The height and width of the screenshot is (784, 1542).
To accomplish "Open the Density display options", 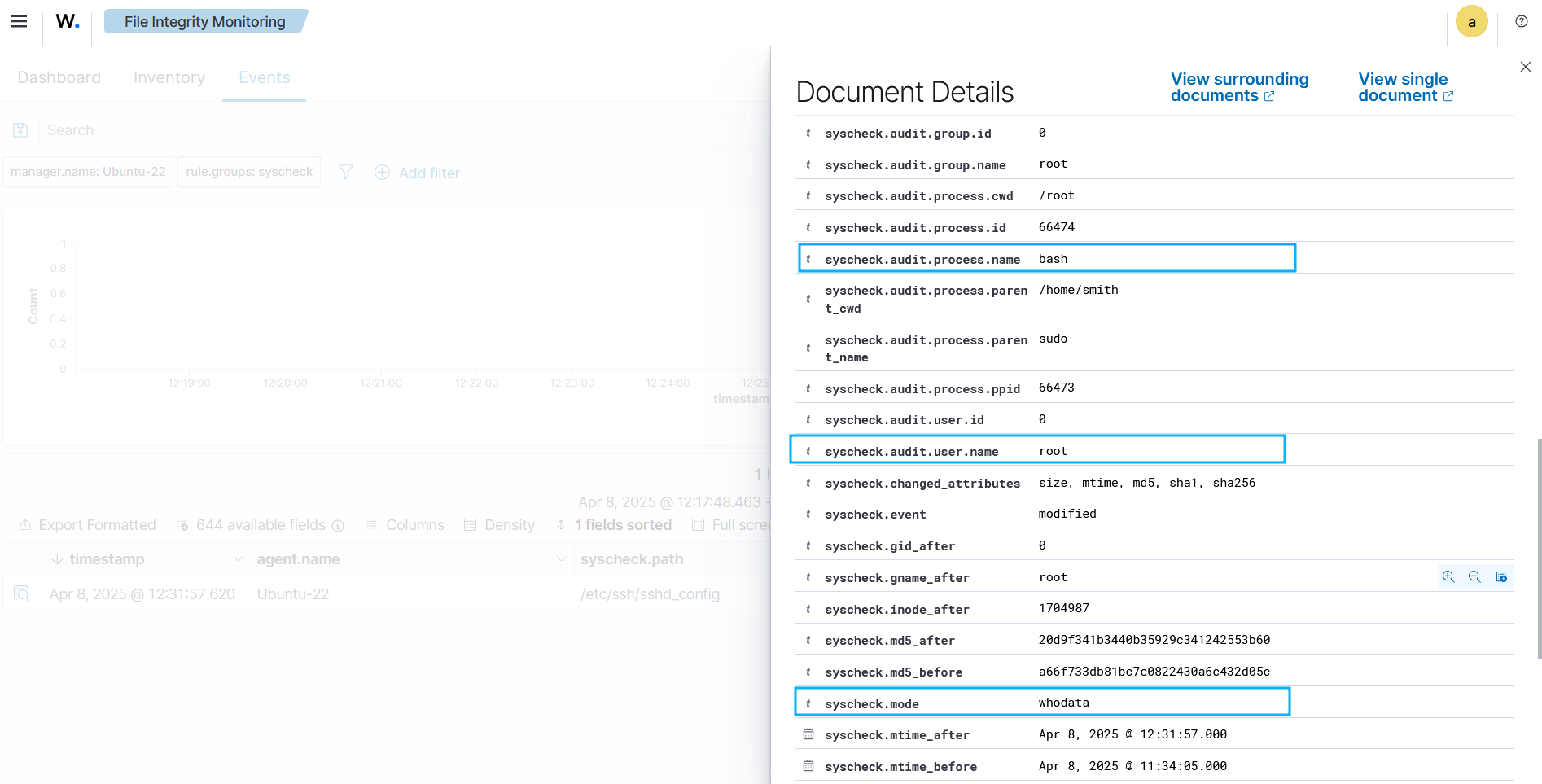I will (x=500, y=525).
